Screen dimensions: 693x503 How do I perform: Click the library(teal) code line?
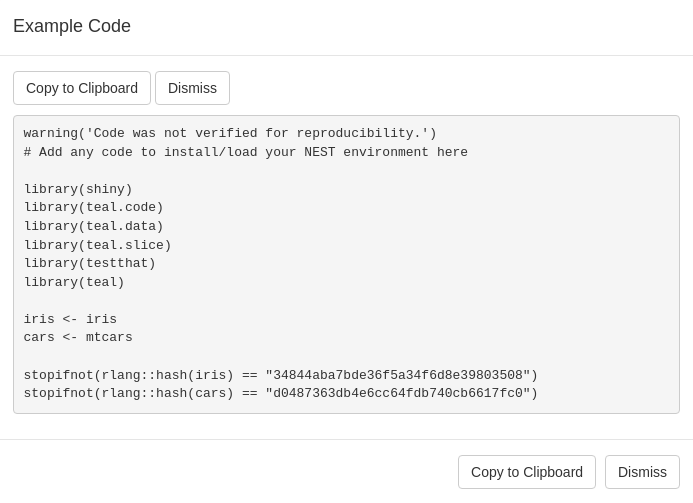pyautogui.click(x=74, y=283)
